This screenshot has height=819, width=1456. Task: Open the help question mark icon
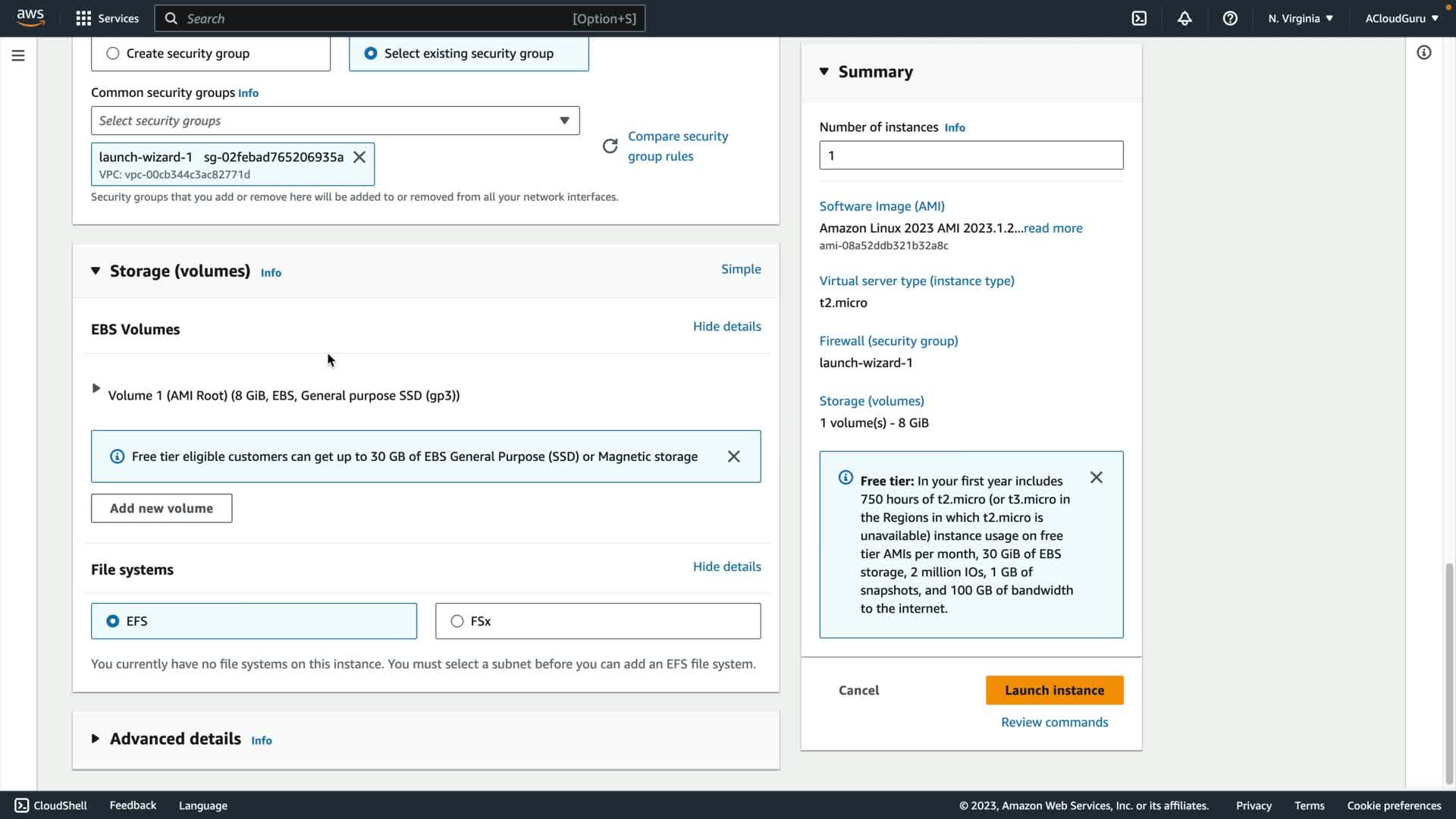click(1230, 18)
